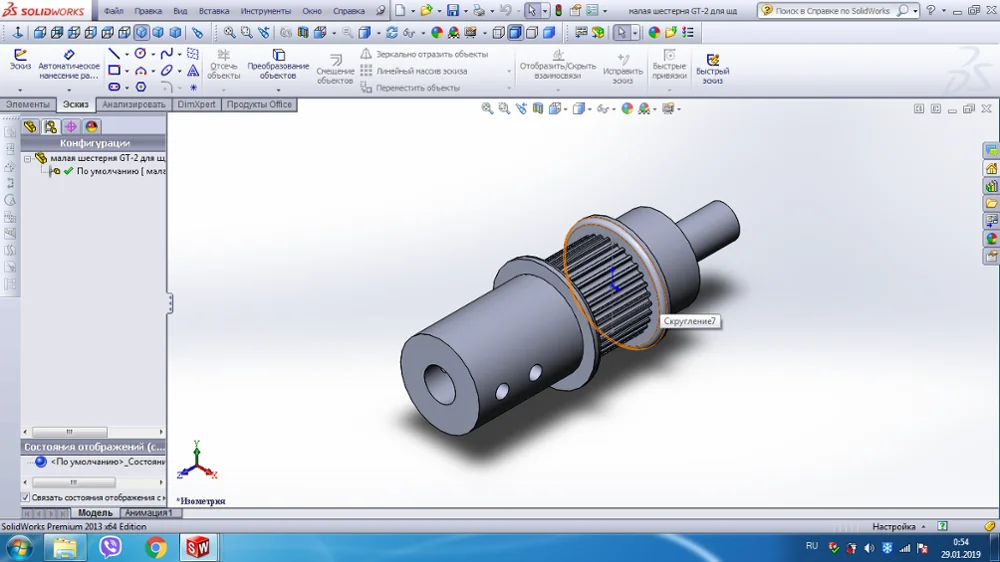Open Viber from the taskbar

pos(110,547)
